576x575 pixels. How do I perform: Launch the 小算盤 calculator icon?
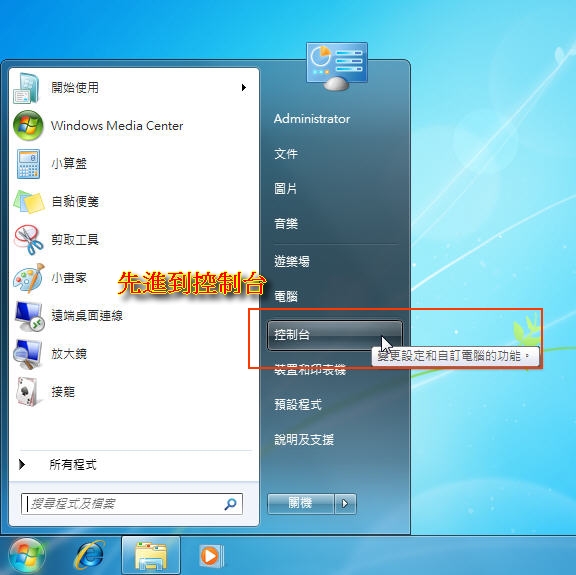coord(28,163)
